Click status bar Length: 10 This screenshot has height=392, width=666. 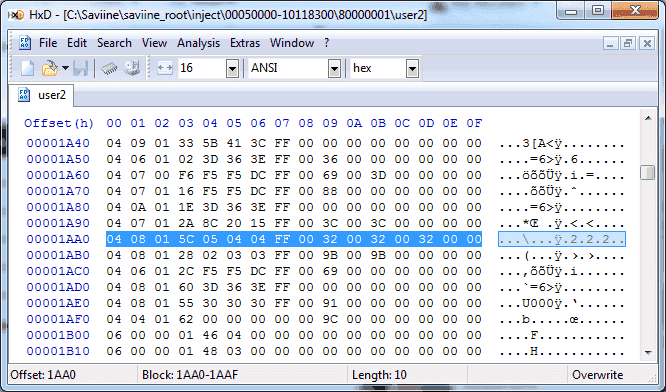[x=379, y=375]
